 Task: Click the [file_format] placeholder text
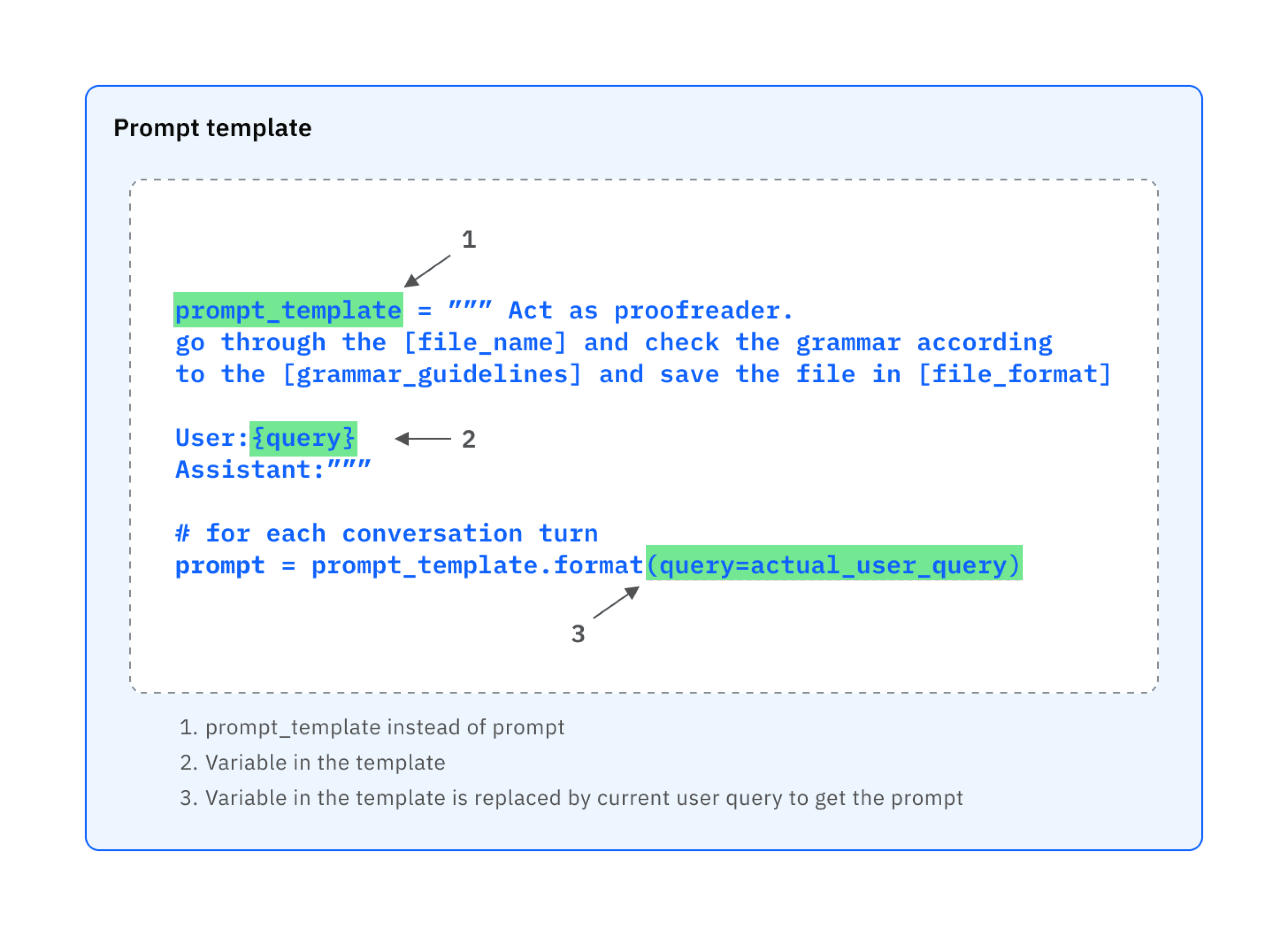click(1014, 375)
